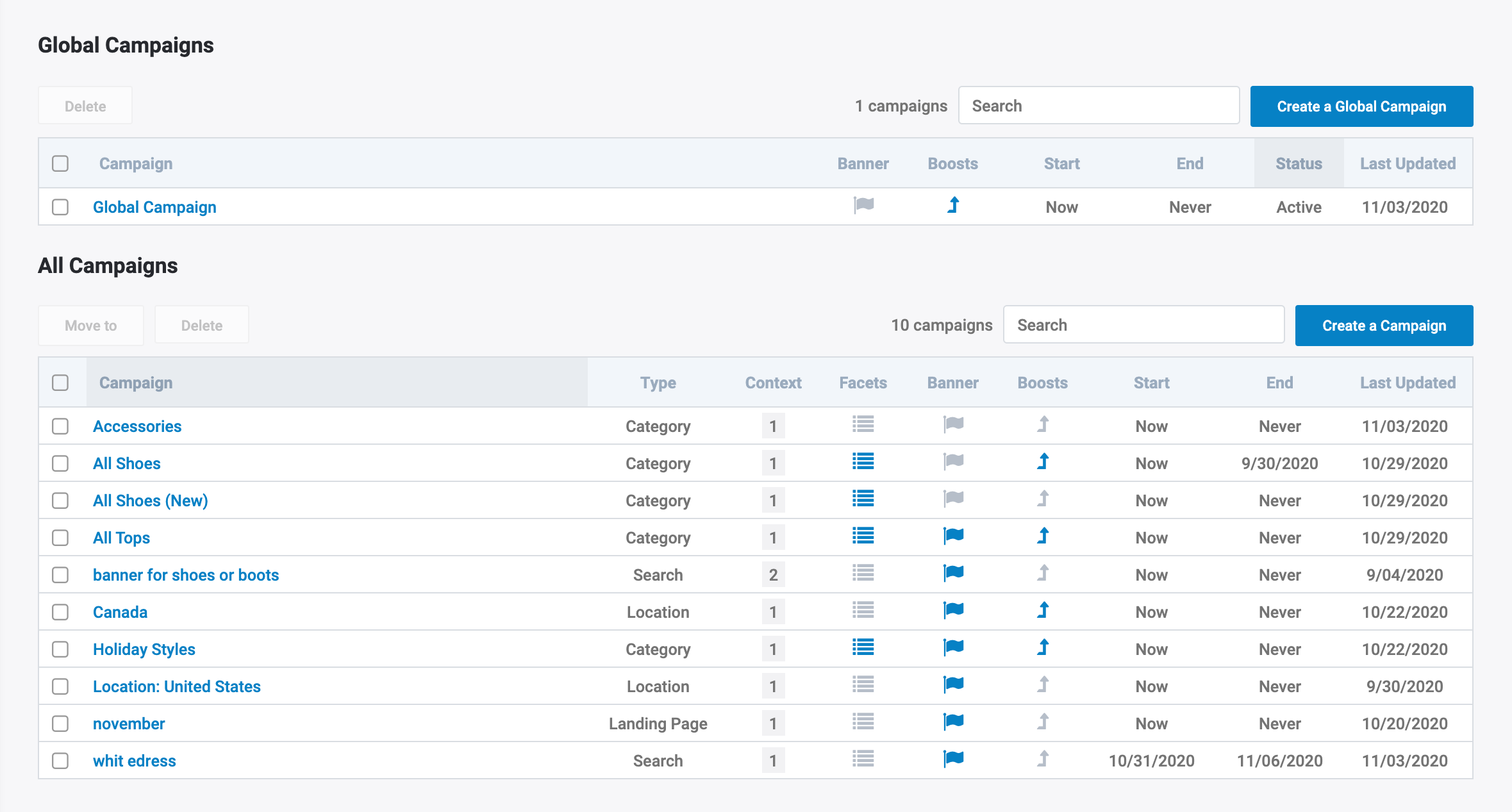Image resolution: width=1512 pixels, height=812 pixels.
Task: Click the boosts arrow icon for Canada row
Action: tap(1043, 611)
